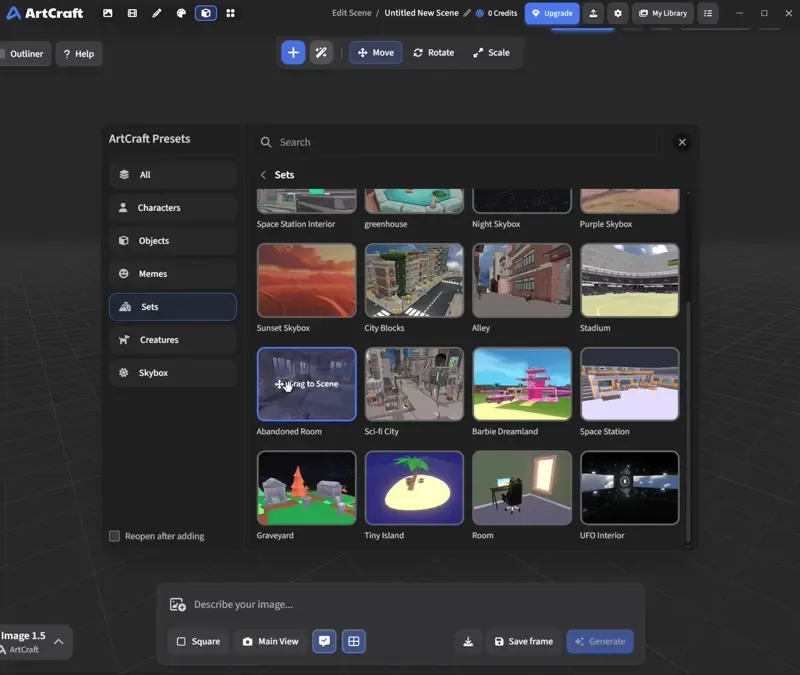Select the All presets category

click(x=173, y=174)
